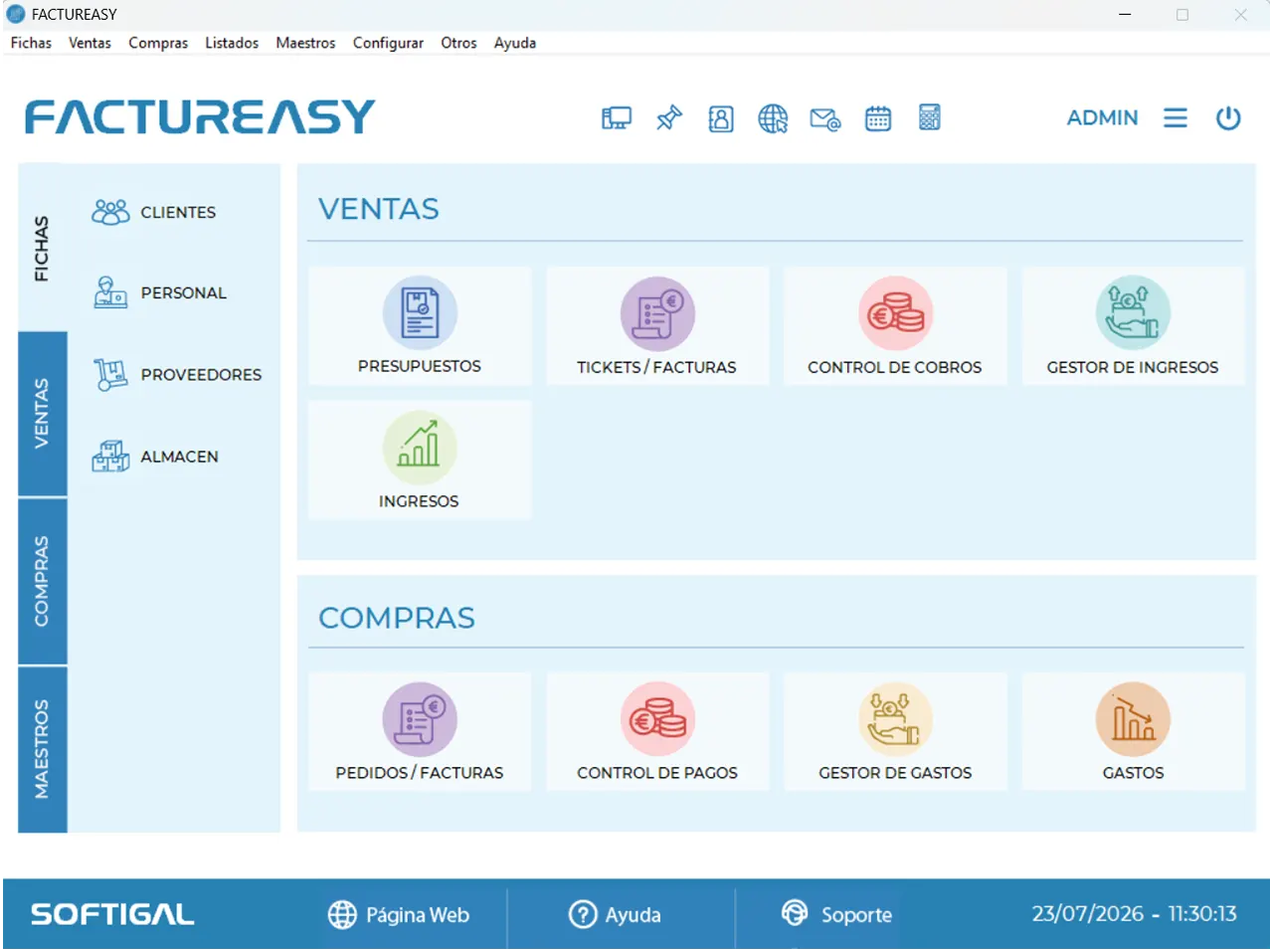Open the remote desktop monitor icon in header
The width and height of the screenshot is (1270, 952).
tap(617, 118)
